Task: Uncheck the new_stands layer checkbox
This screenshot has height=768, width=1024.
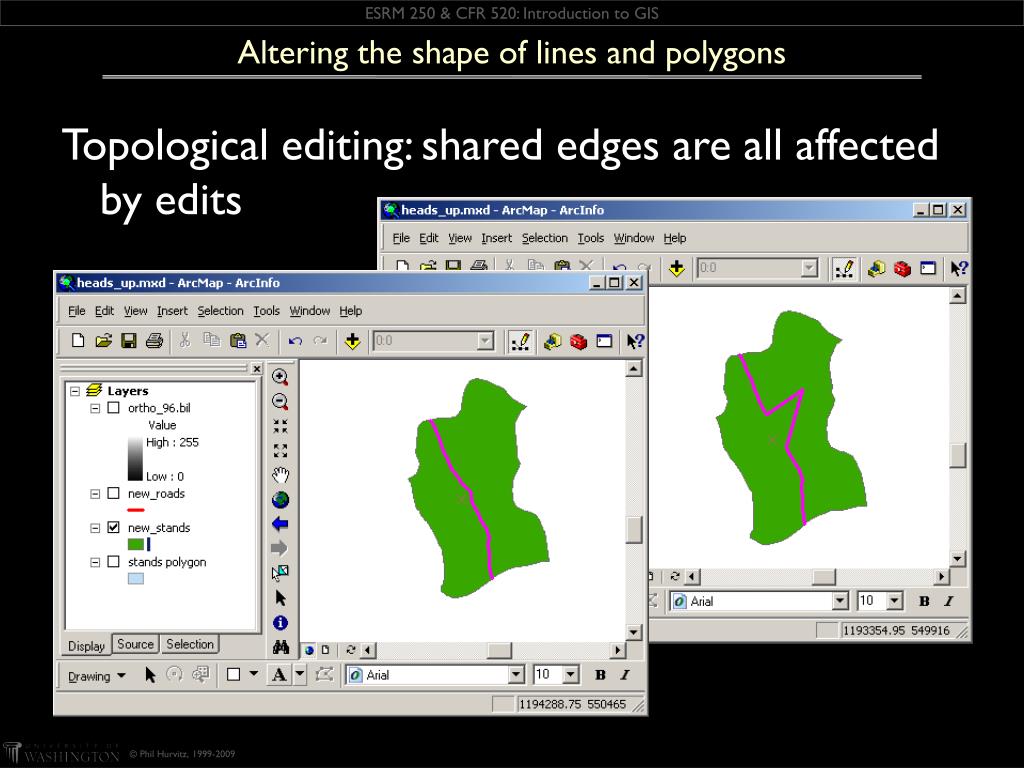Action: [114, 527]
